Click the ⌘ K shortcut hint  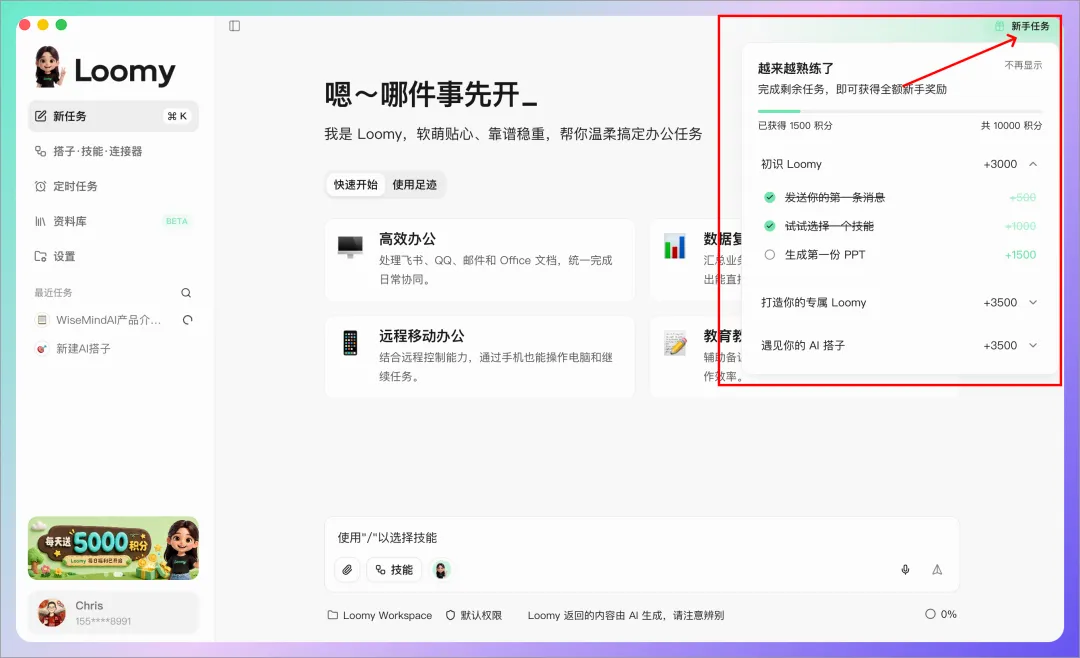pos(177,116)
